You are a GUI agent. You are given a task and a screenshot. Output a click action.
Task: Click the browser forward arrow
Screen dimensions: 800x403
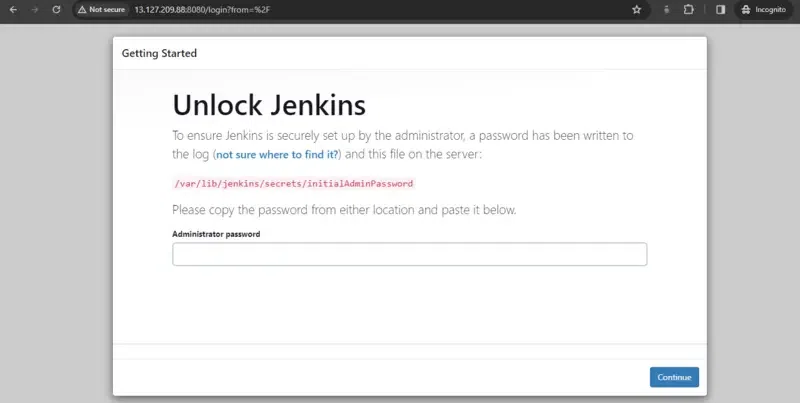33,9
